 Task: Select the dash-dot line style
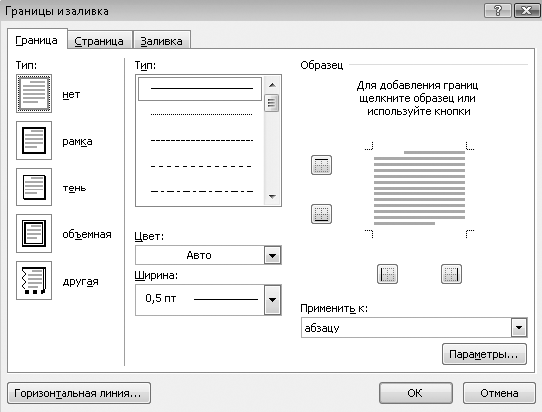pos(201,191)
